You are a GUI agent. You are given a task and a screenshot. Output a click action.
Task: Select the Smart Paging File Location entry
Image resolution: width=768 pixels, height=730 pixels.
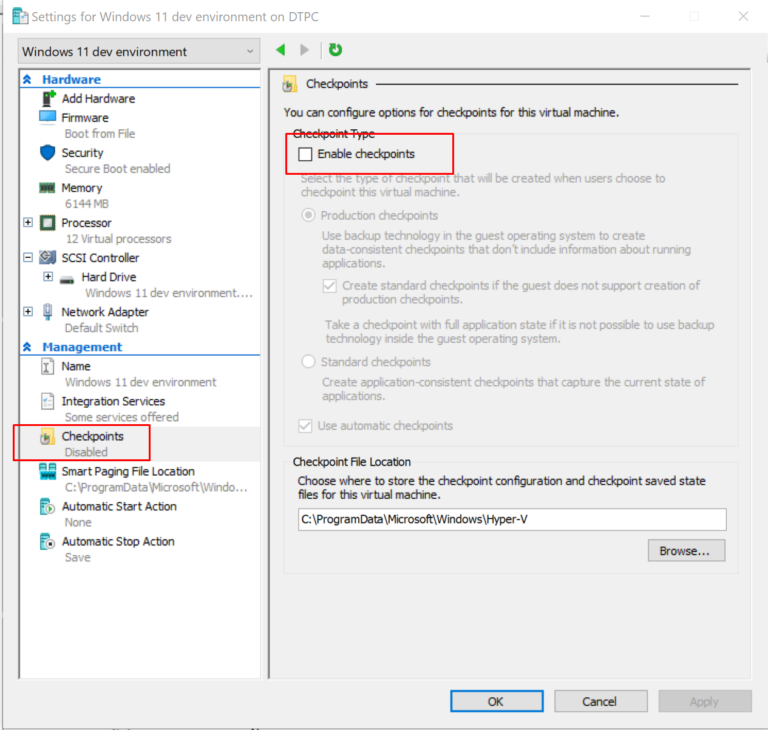(x=128, y=471)
